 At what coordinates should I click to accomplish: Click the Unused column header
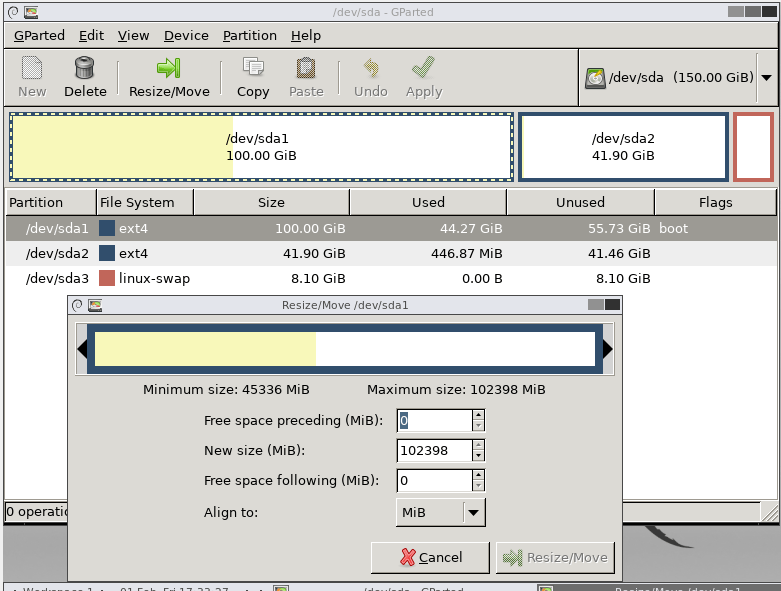click(580, 203)
